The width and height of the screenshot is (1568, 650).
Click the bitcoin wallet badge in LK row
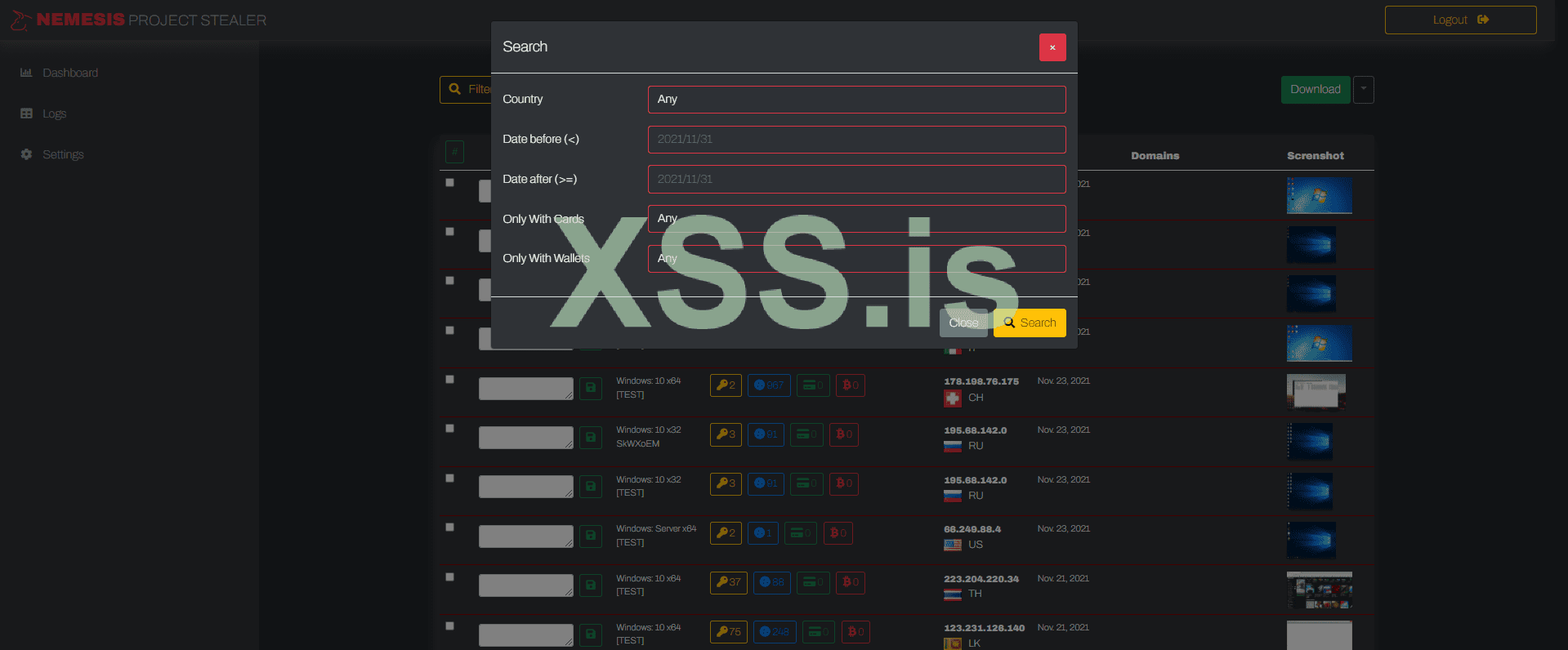856,632
